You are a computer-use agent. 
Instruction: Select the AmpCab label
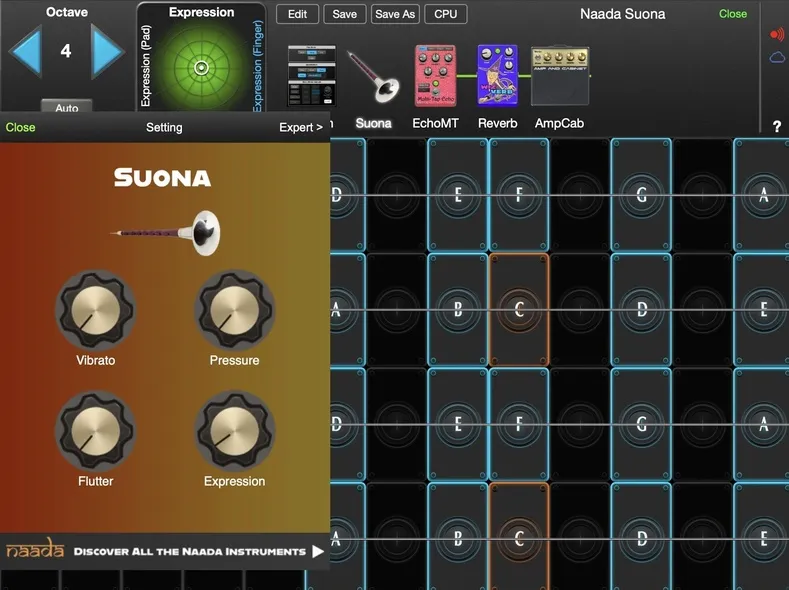click(560, 123)
